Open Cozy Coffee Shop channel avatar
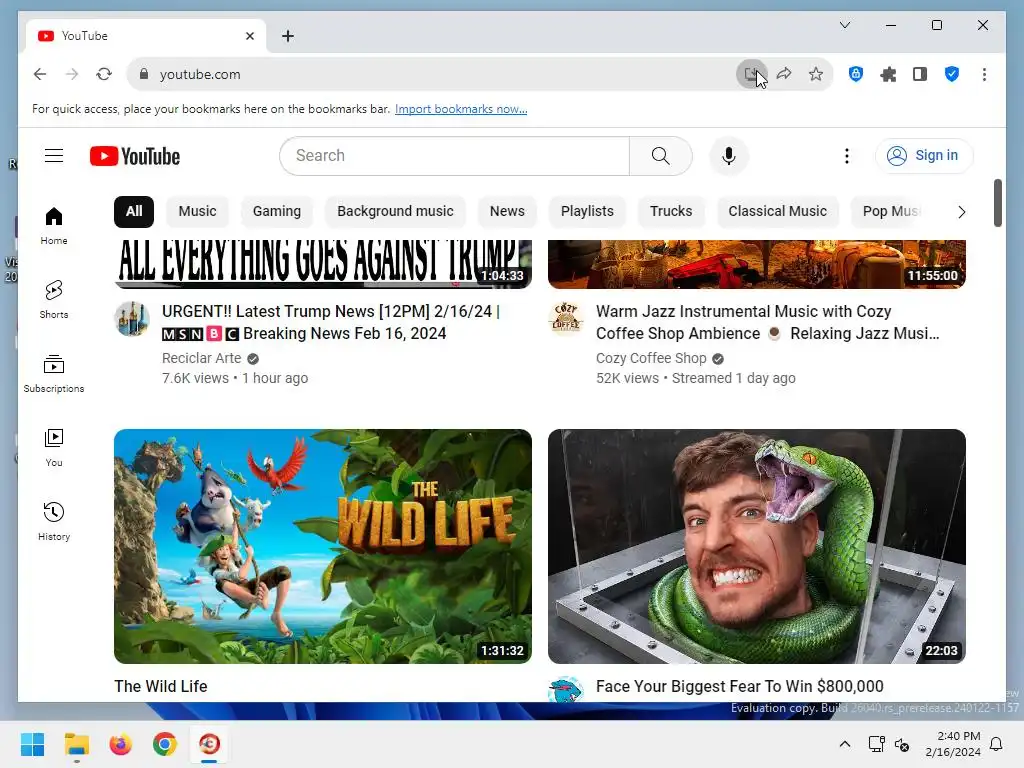Screen dimensions: 1024x768 pos(566,319)
